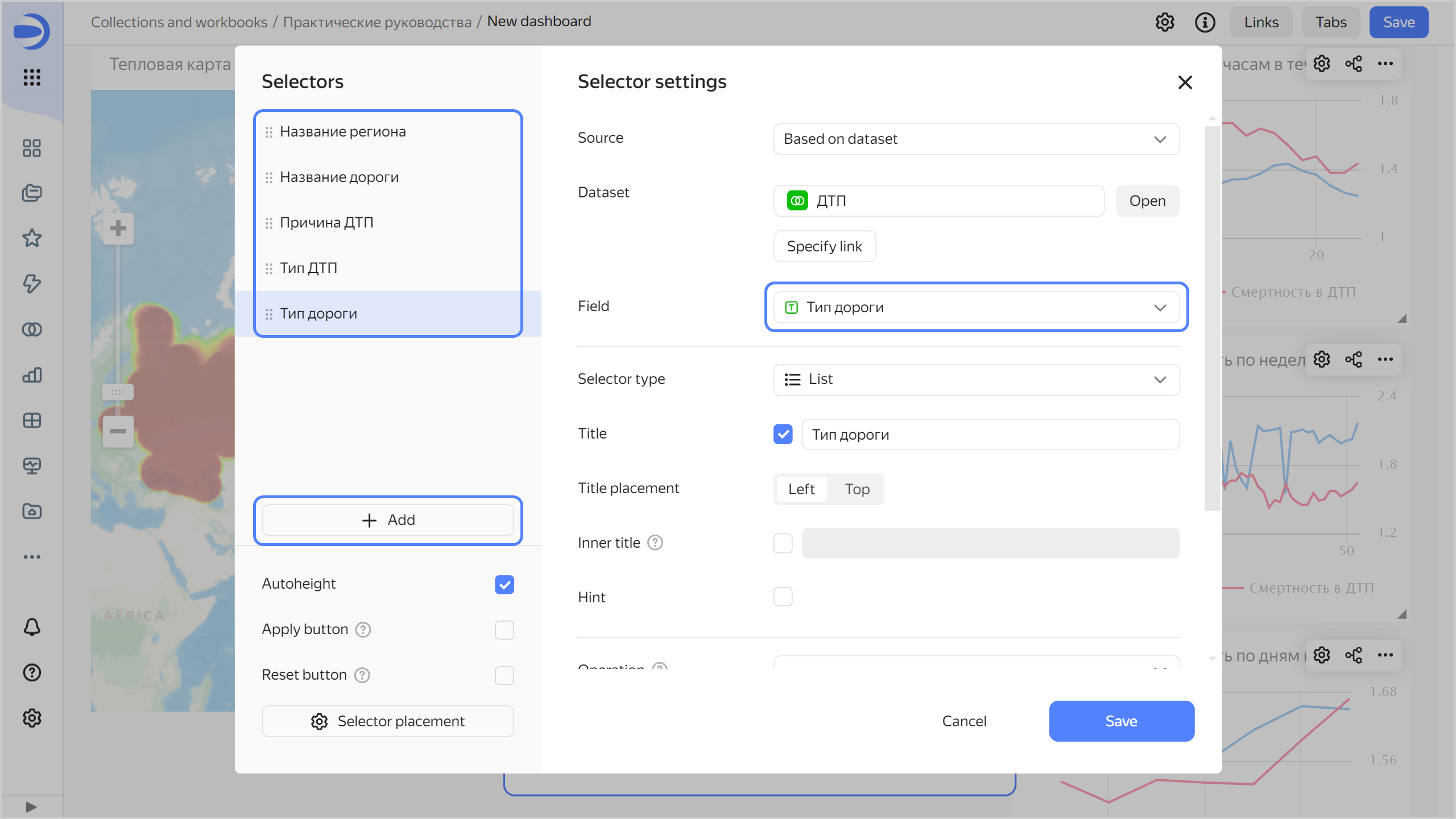Screen dimensions: 1456x819
Task: Expand the Source dropdown
Action: [976, 139]
